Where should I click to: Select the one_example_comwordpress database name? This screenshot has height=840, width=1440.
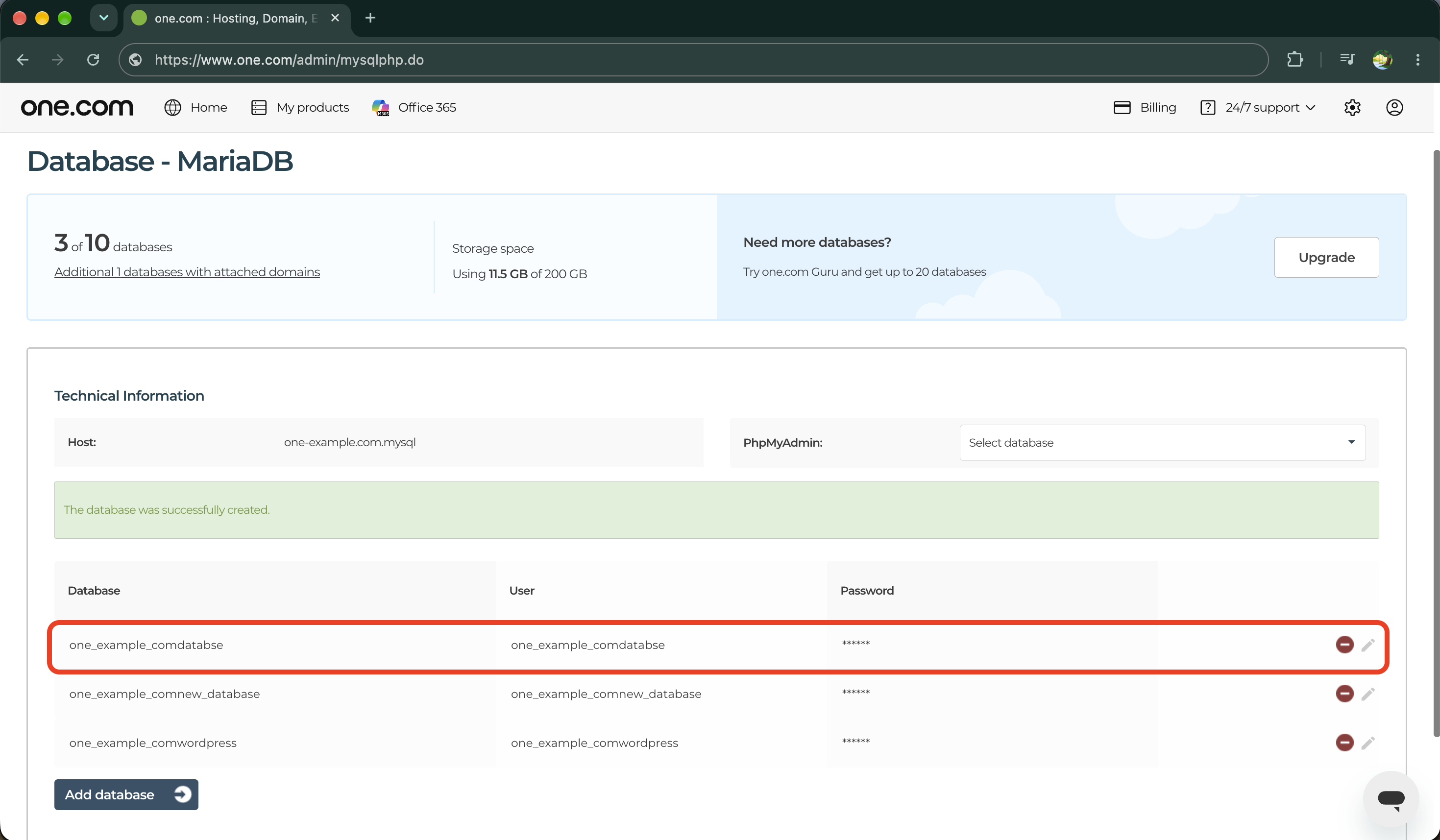coord(152,743)
